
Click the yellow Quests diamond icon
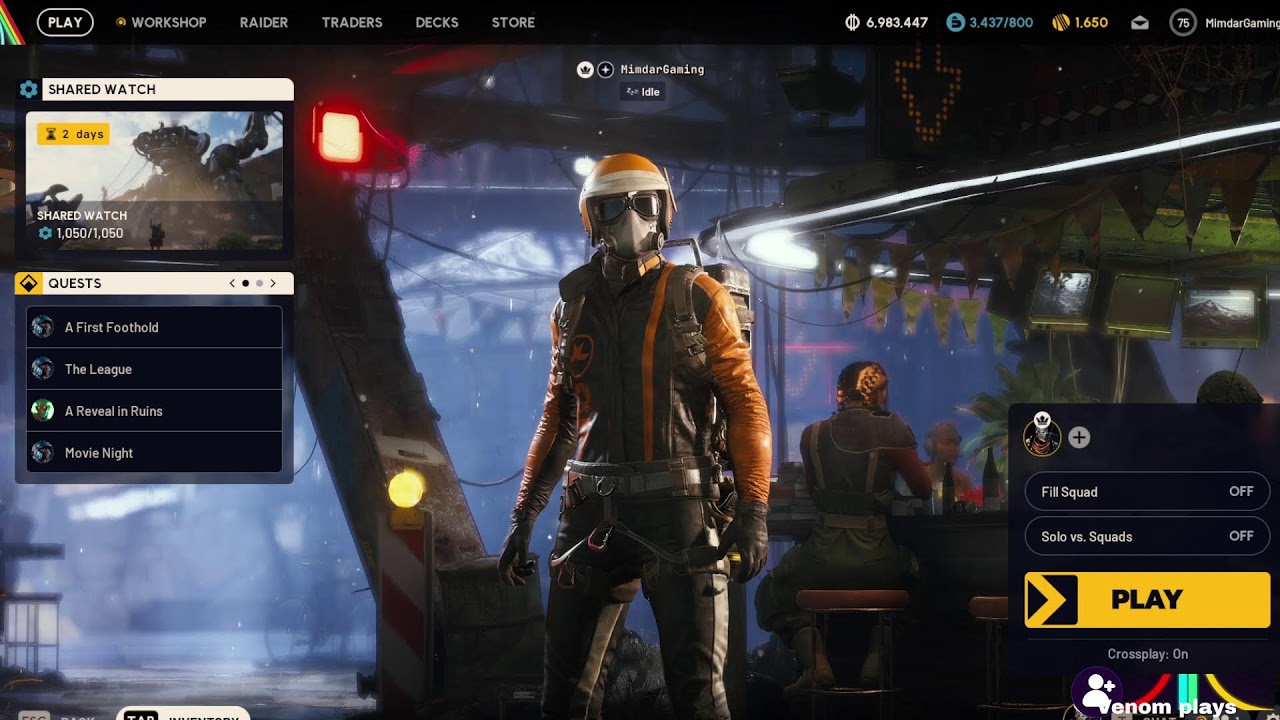(x=28, y=283)
